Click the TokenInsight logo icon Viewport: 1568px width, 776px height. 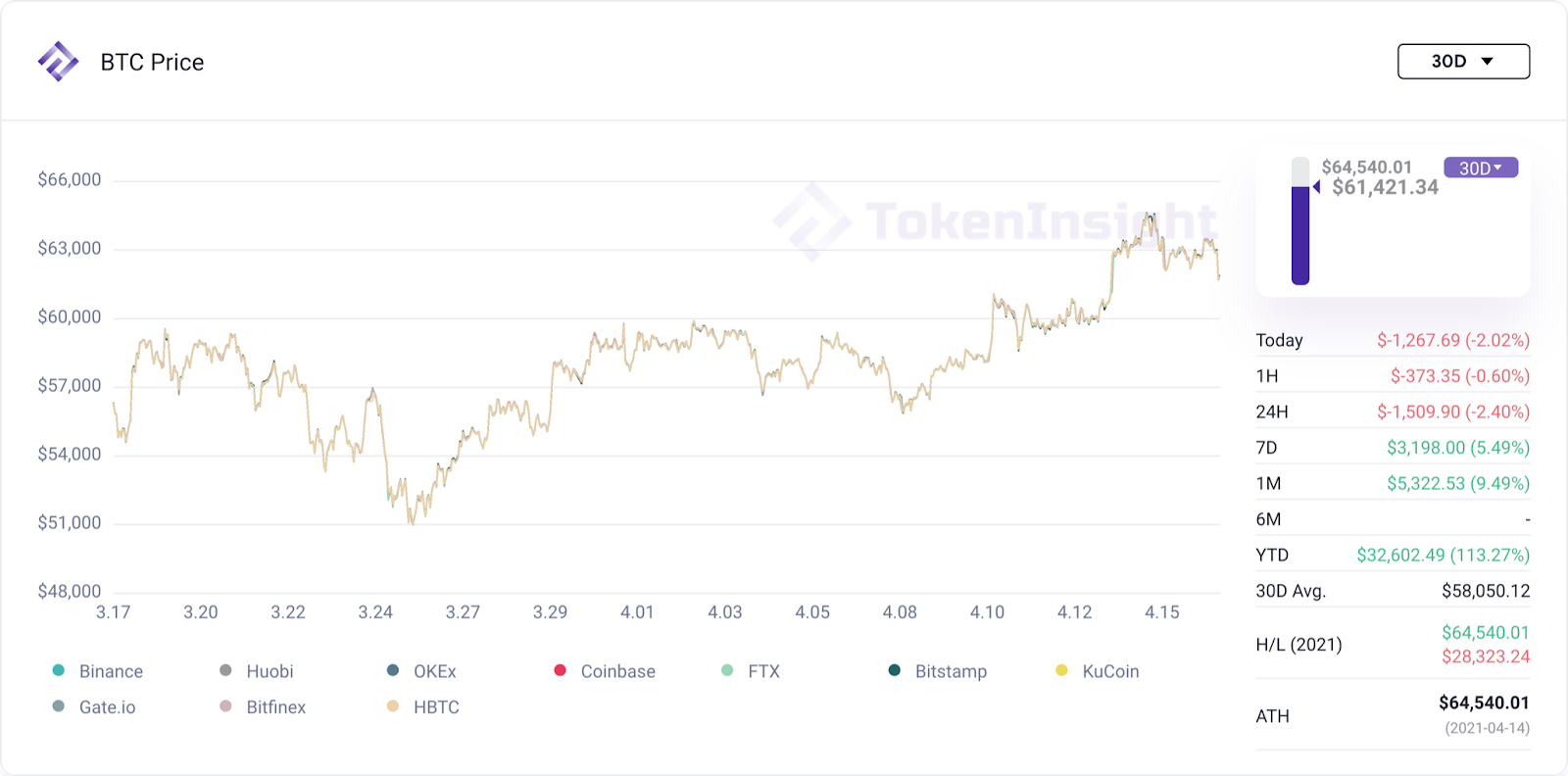click(58, 62)
